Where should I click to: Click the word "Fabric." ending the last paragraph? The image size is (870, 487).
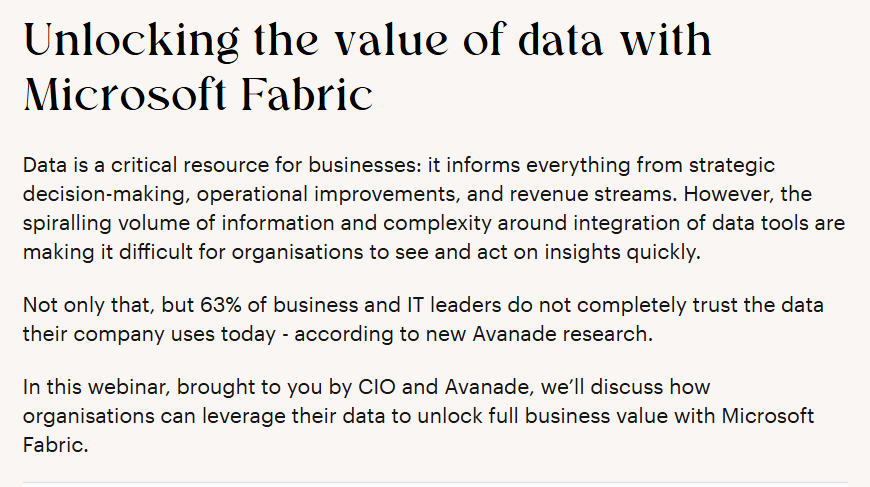point(56,443)
